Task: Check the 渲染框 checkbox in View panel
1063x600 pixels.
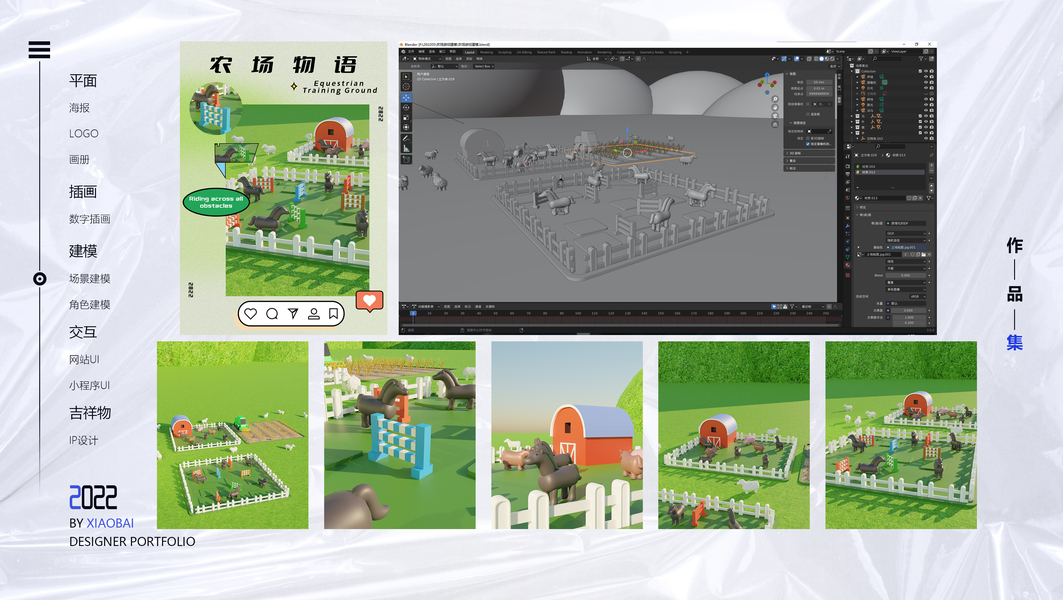Action: (x=808, y=115)
